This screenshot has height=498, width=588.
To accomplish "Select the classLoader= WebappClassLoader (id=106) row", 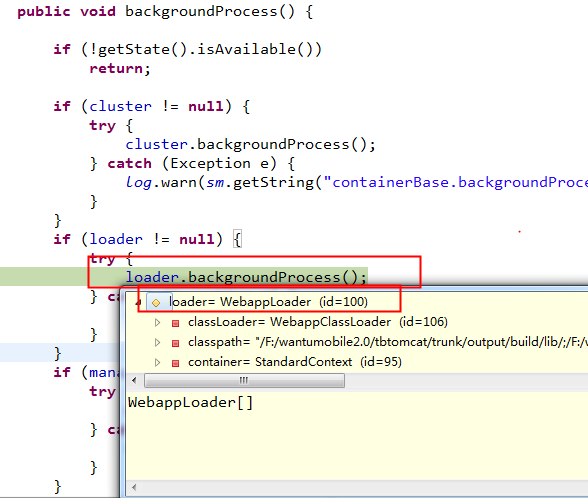I will (x=318, y=322).
